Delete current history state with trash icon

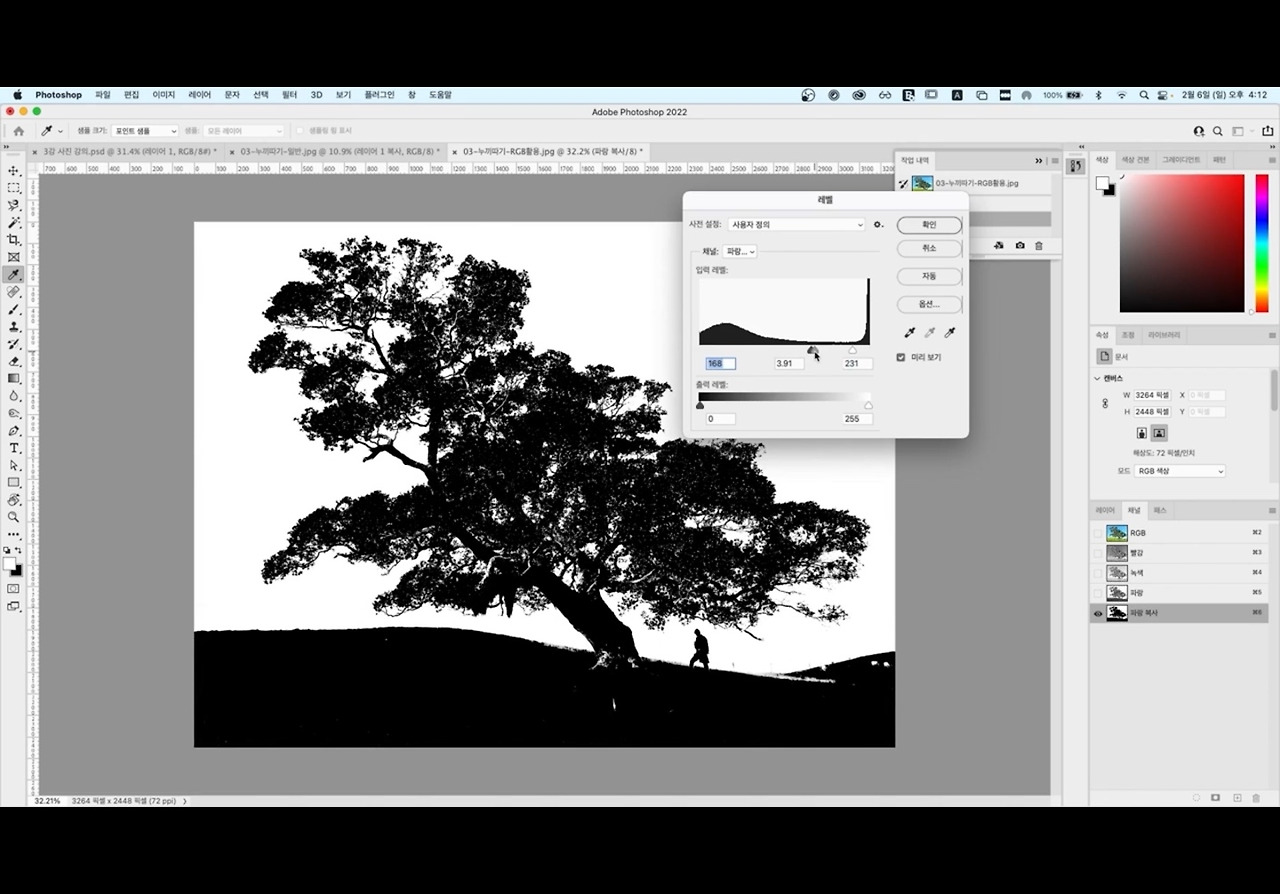pyautogui.click(x=1039, y=245)
